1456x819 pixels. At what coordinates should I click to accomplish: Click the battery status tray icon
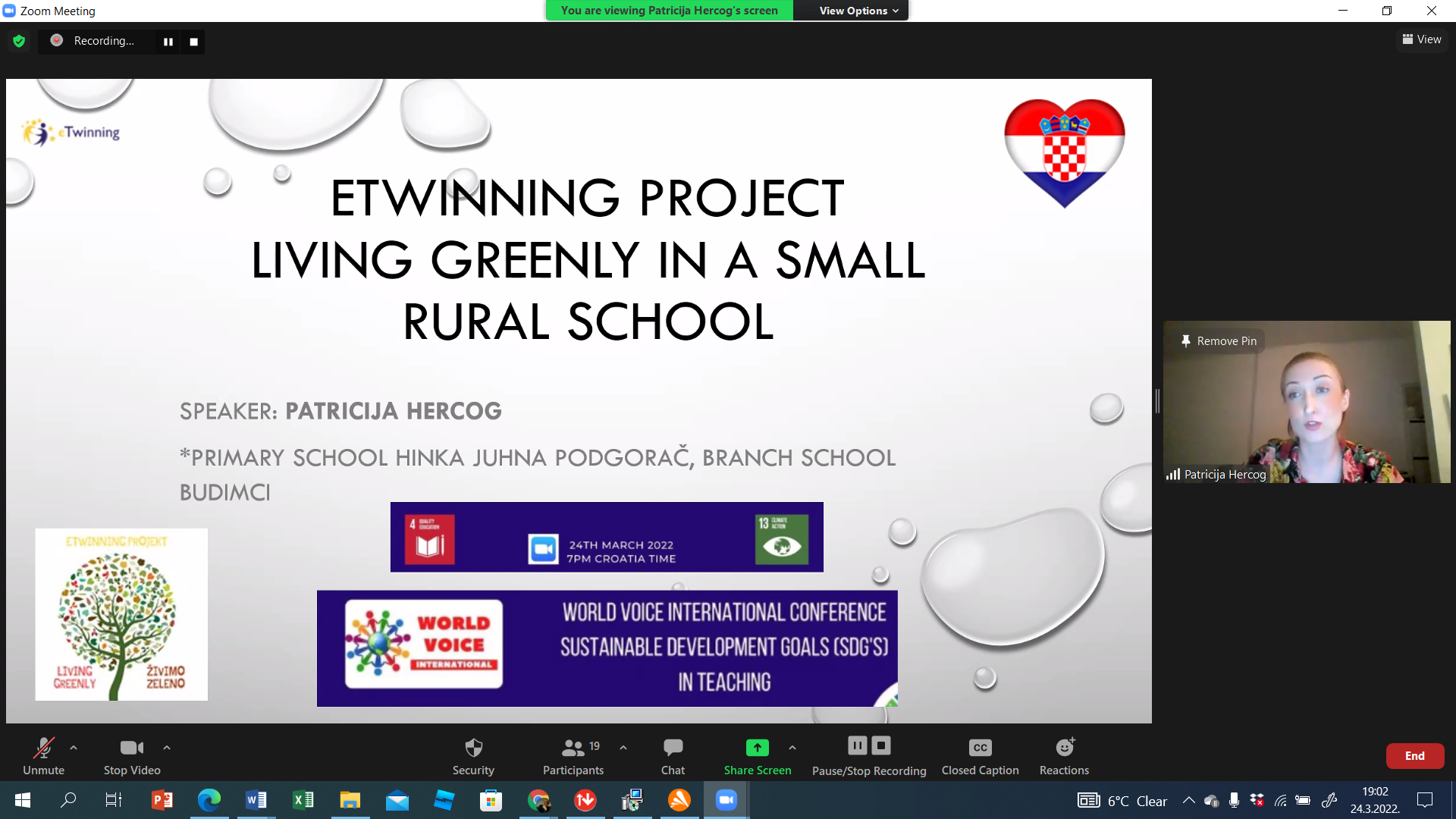[x=1303, y=800]
